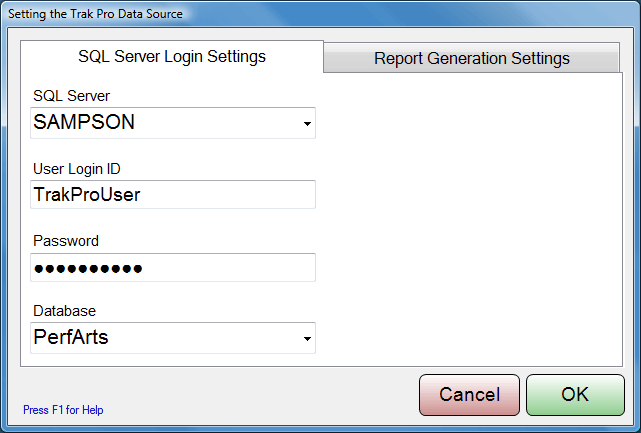Click the User Login ID label
The width and height of the screenshot is (641, 433).
pyautogui.click(x=76, y=169)
